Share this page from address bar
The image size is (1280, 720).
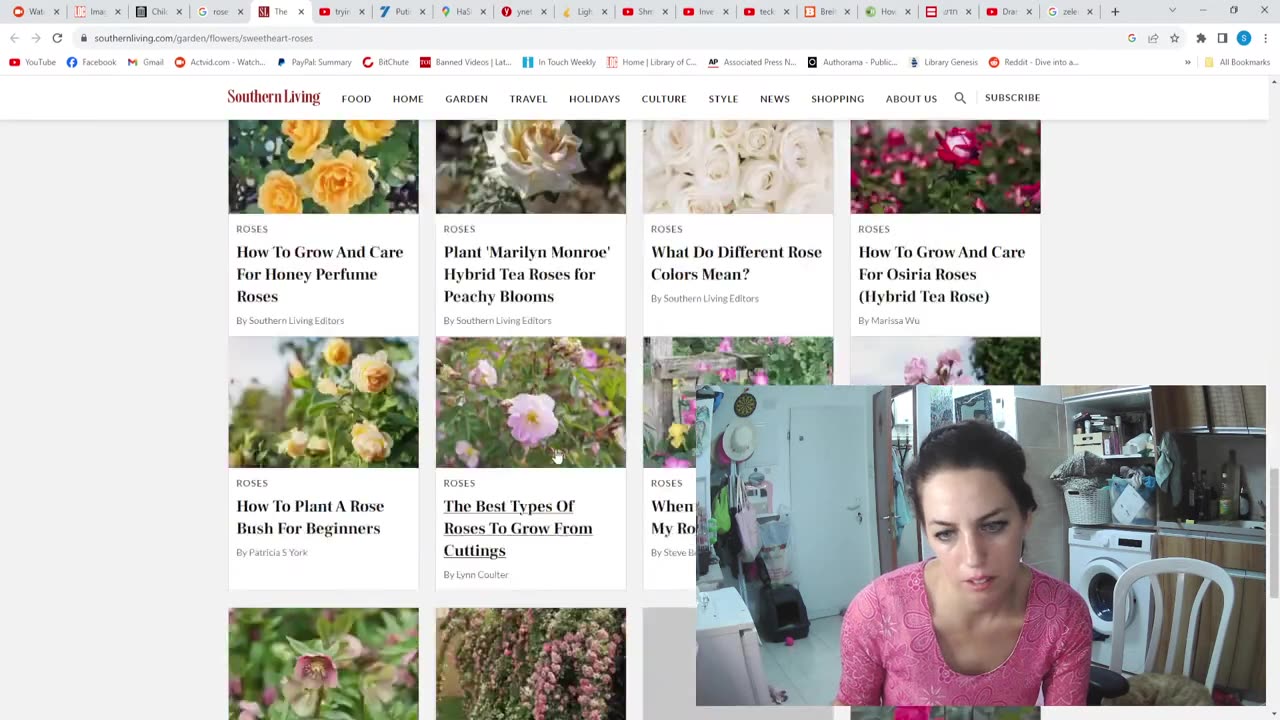[x=1153, y=38]
